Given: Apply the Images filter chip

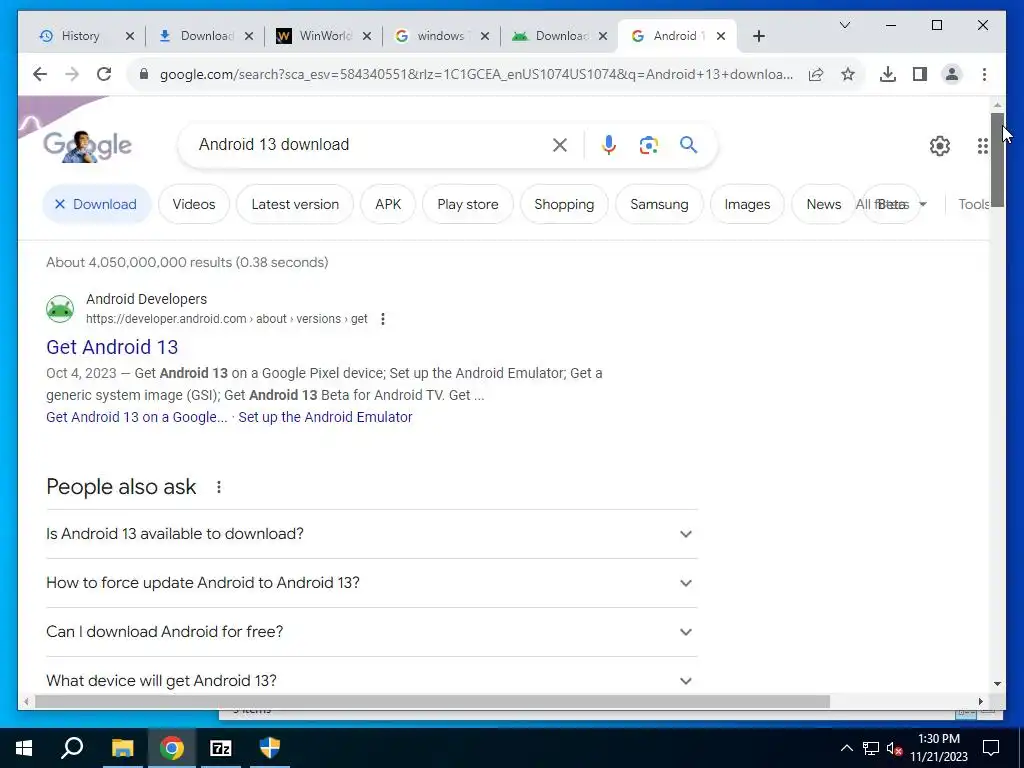Looking at the screenshot, I should (x=747, y=204).
